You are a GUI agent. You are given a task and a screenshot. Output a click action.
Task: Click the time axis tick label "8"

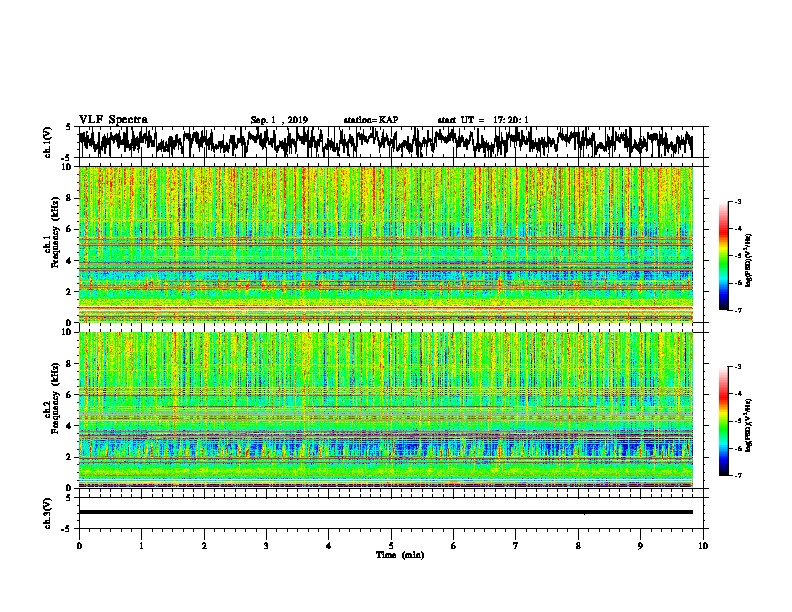click(x=578, y=545)
